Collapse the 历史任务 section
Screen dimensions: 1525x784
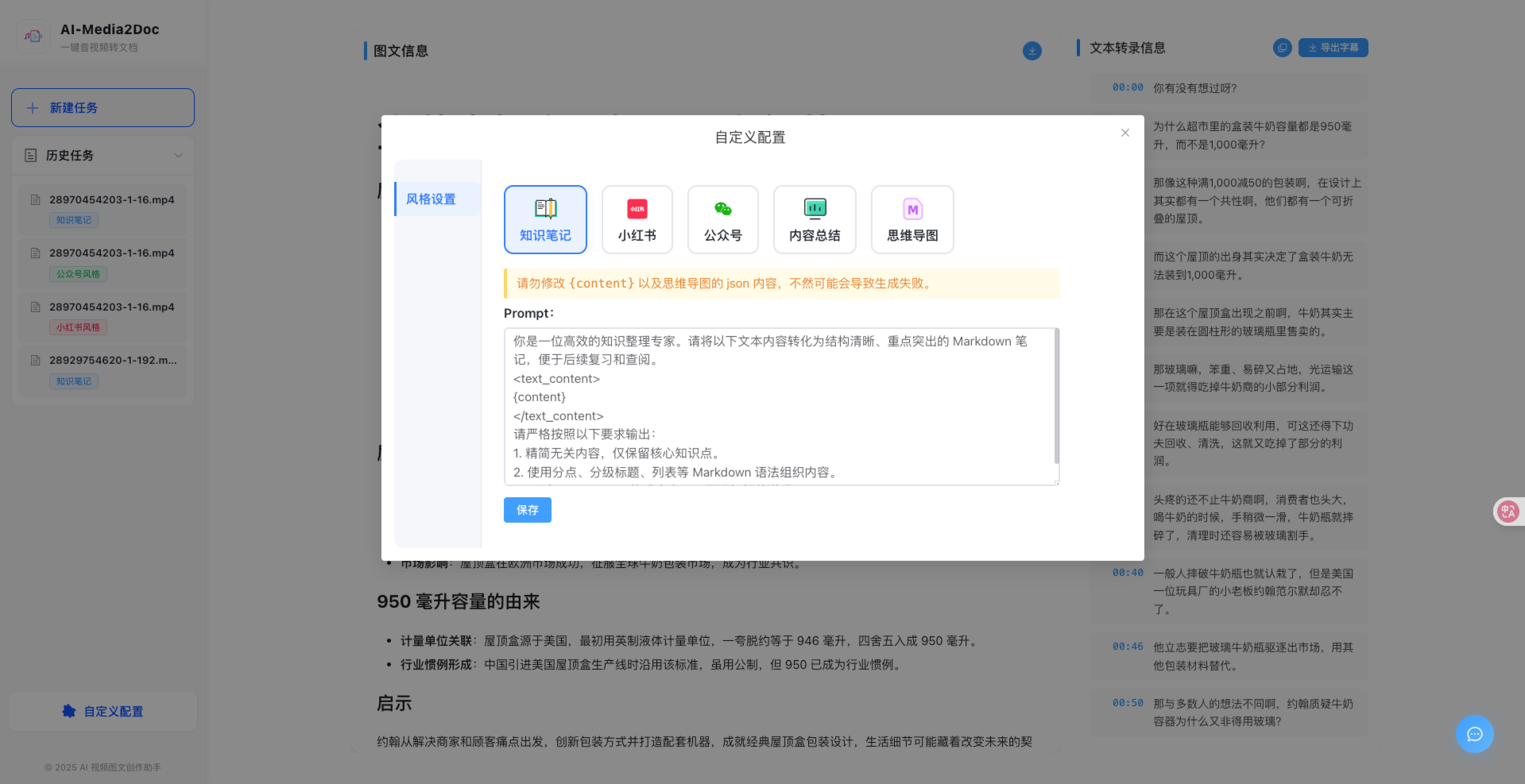[x=178, y=155]
